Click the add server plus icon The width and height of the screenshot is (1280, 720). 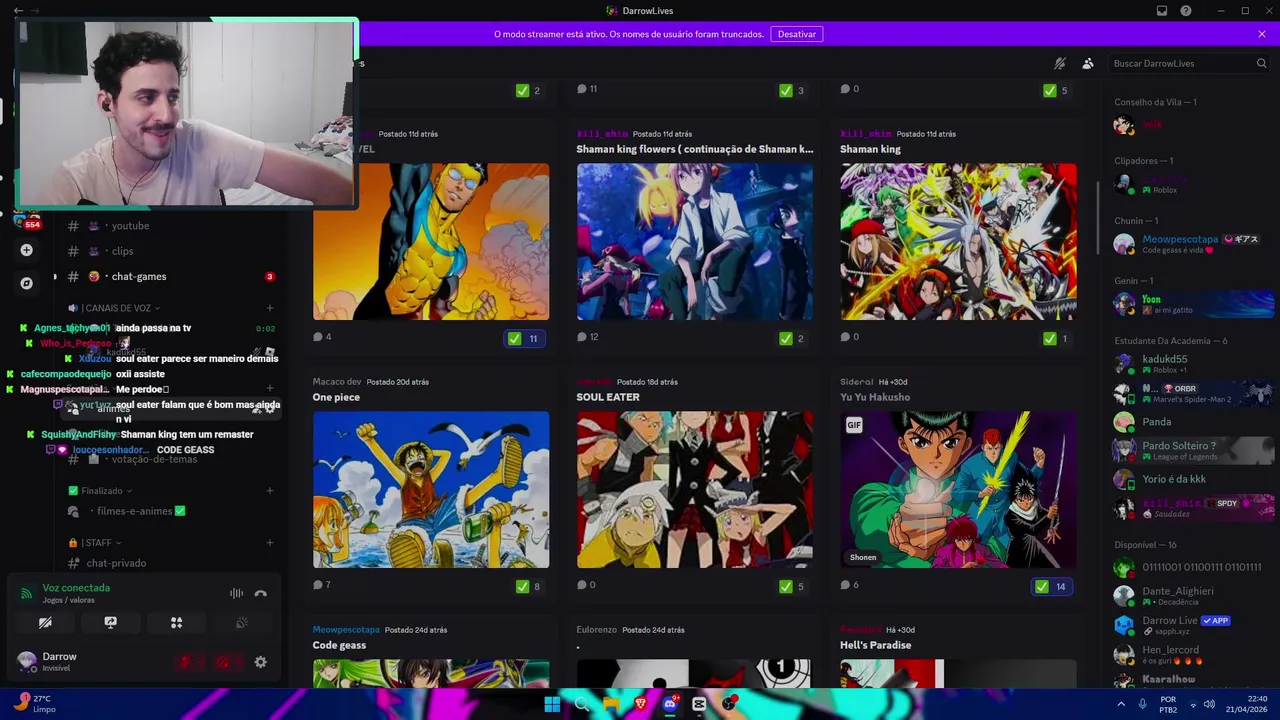point(27,250)
